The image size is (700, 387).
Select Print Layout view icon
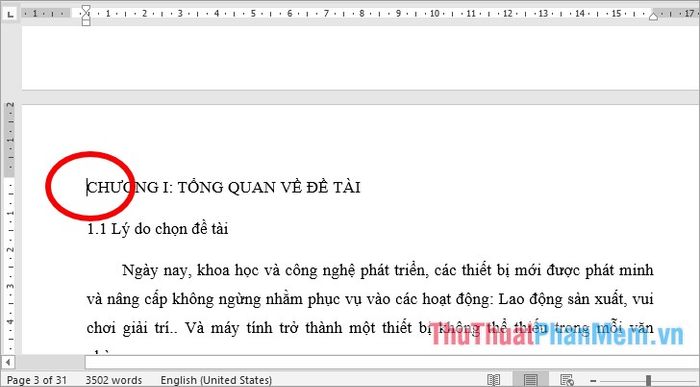(530, 380)
